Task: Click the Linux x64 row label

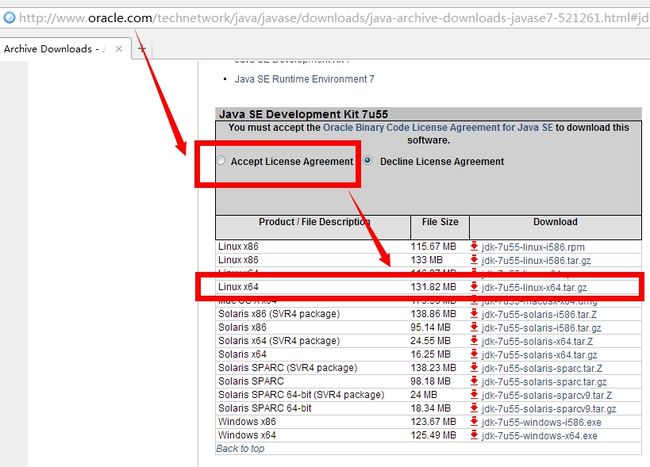Action: tap(238, 287)
